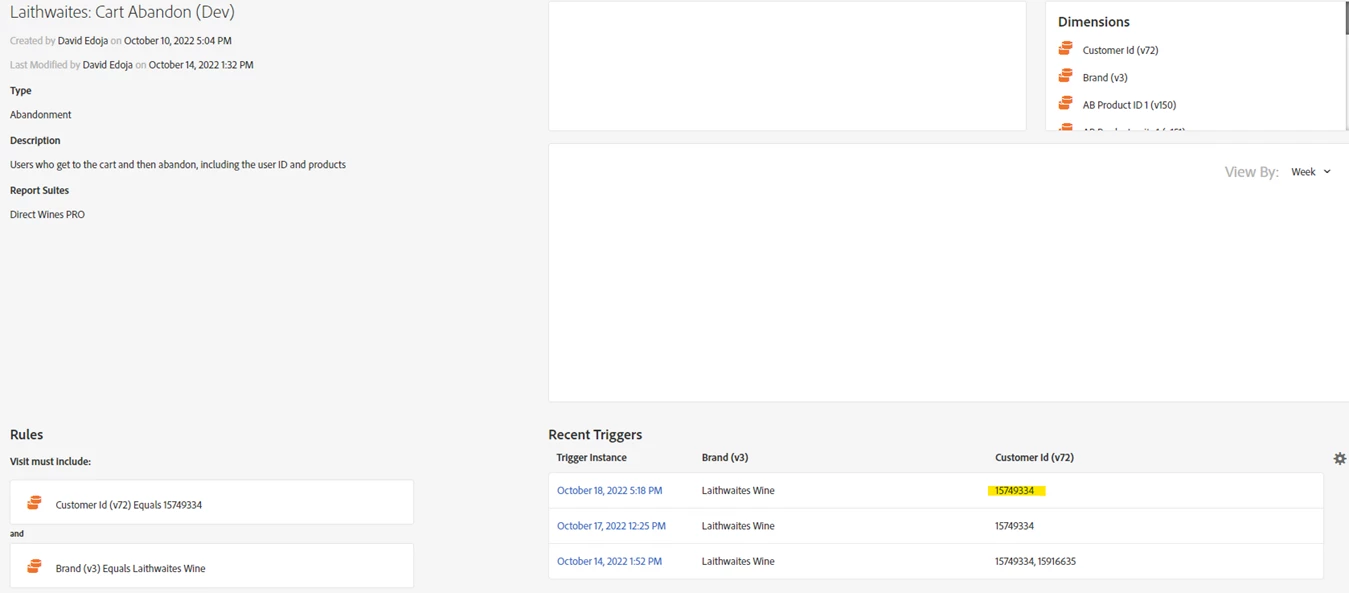Screen dimensions: 1349x593
Task: Click the Recent Triggers heading
Action: point(595,435)
